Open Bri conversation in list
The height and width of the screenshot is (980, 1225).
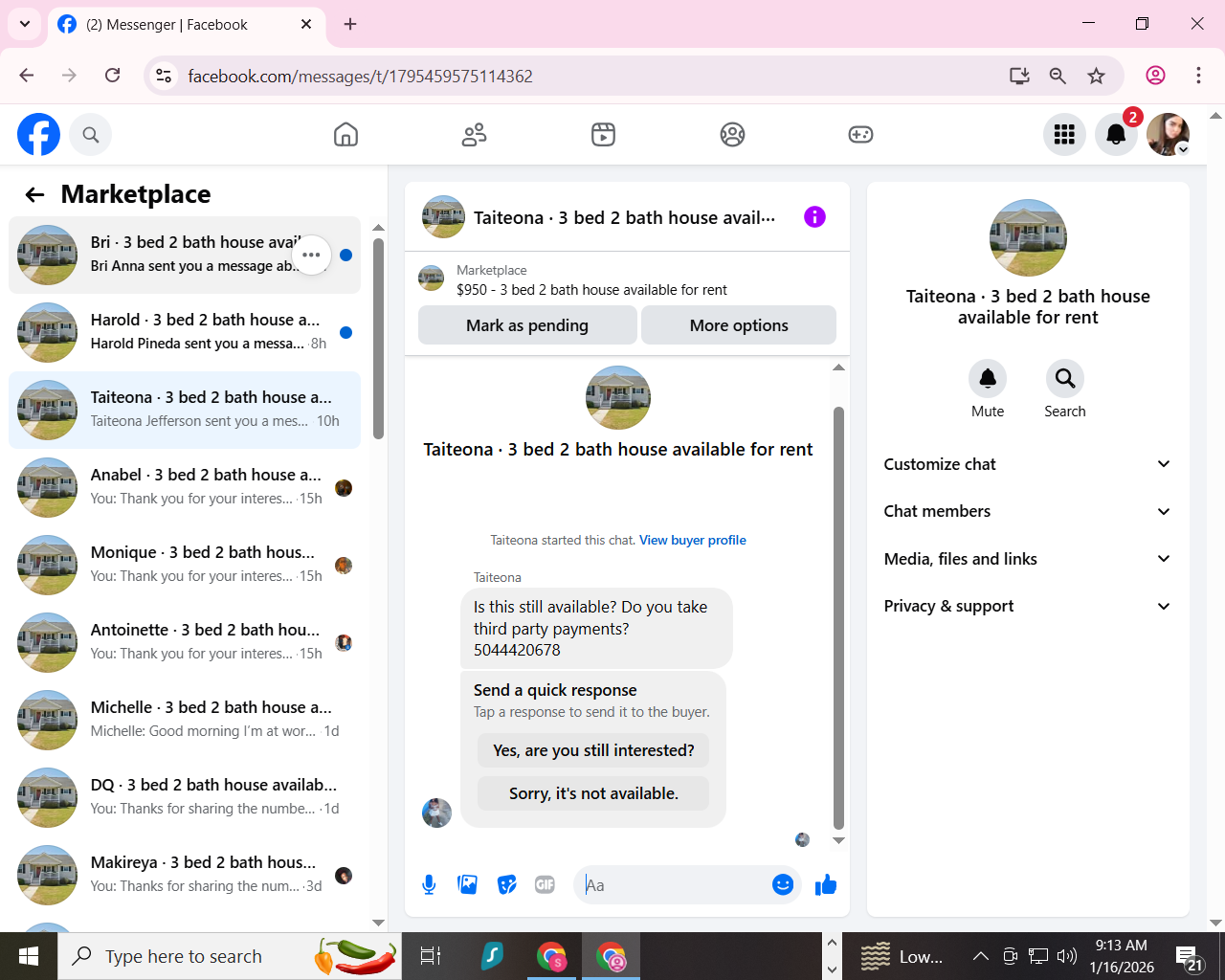[x=185, y=255]
